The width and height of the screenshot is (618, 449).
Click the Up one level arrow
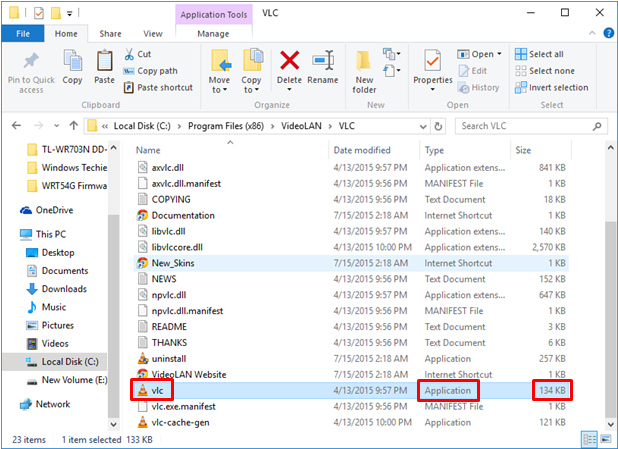pyautogui.click(x=74, y=126)
